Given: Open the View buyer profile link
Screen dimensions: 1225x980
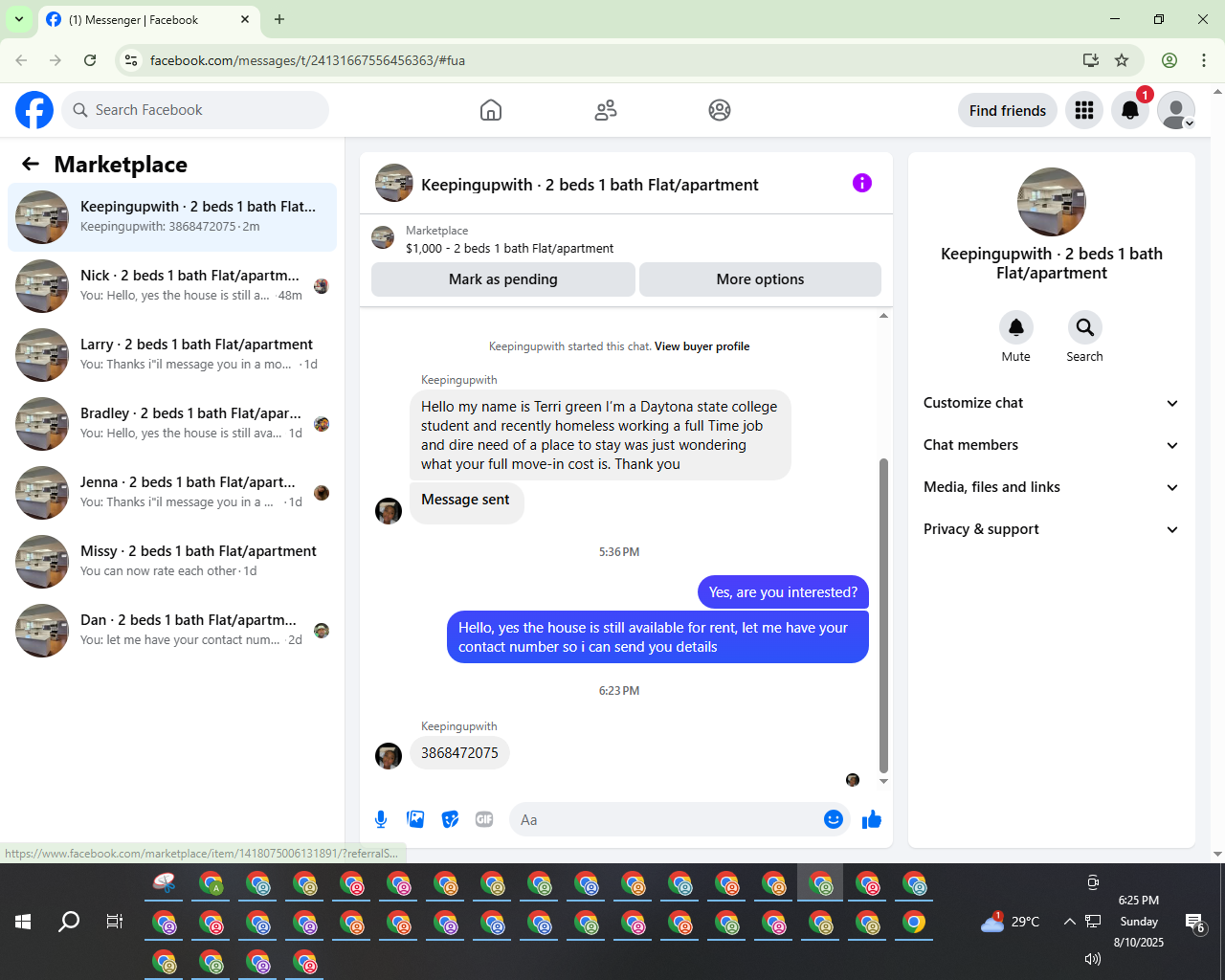Looking at the screenshot, I should pos(702,346).
